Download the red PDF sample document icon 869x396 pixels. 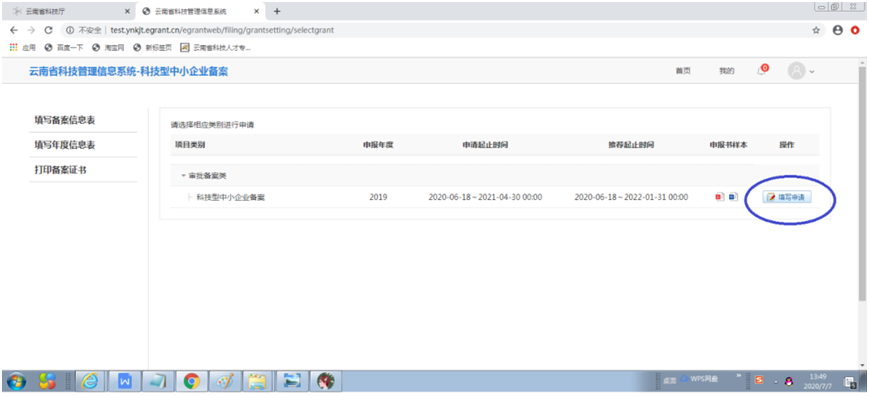click(x=719, y=197)
